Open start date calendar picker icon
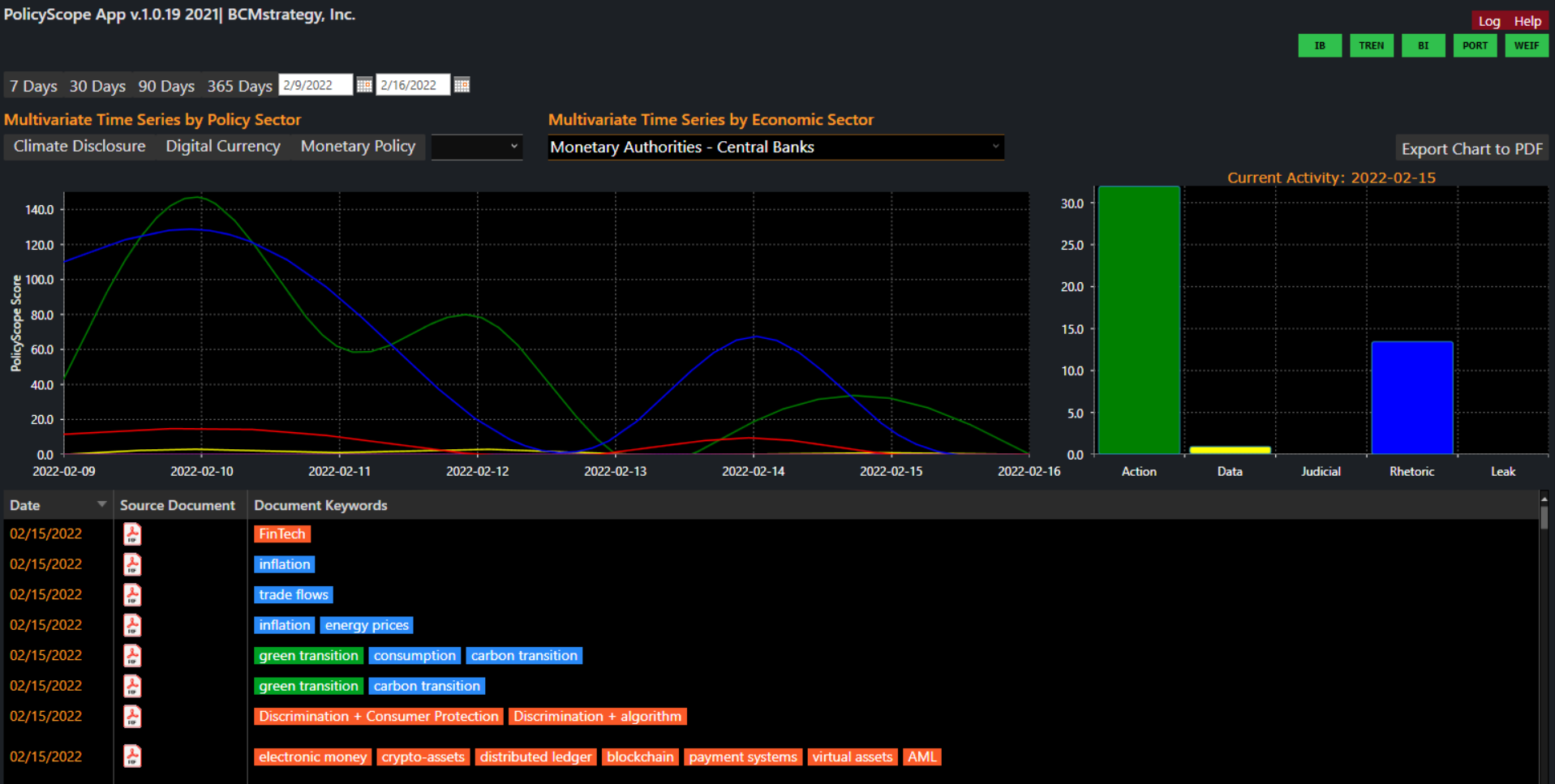This screenshot has width=1555, height=784. pos(364,85)
